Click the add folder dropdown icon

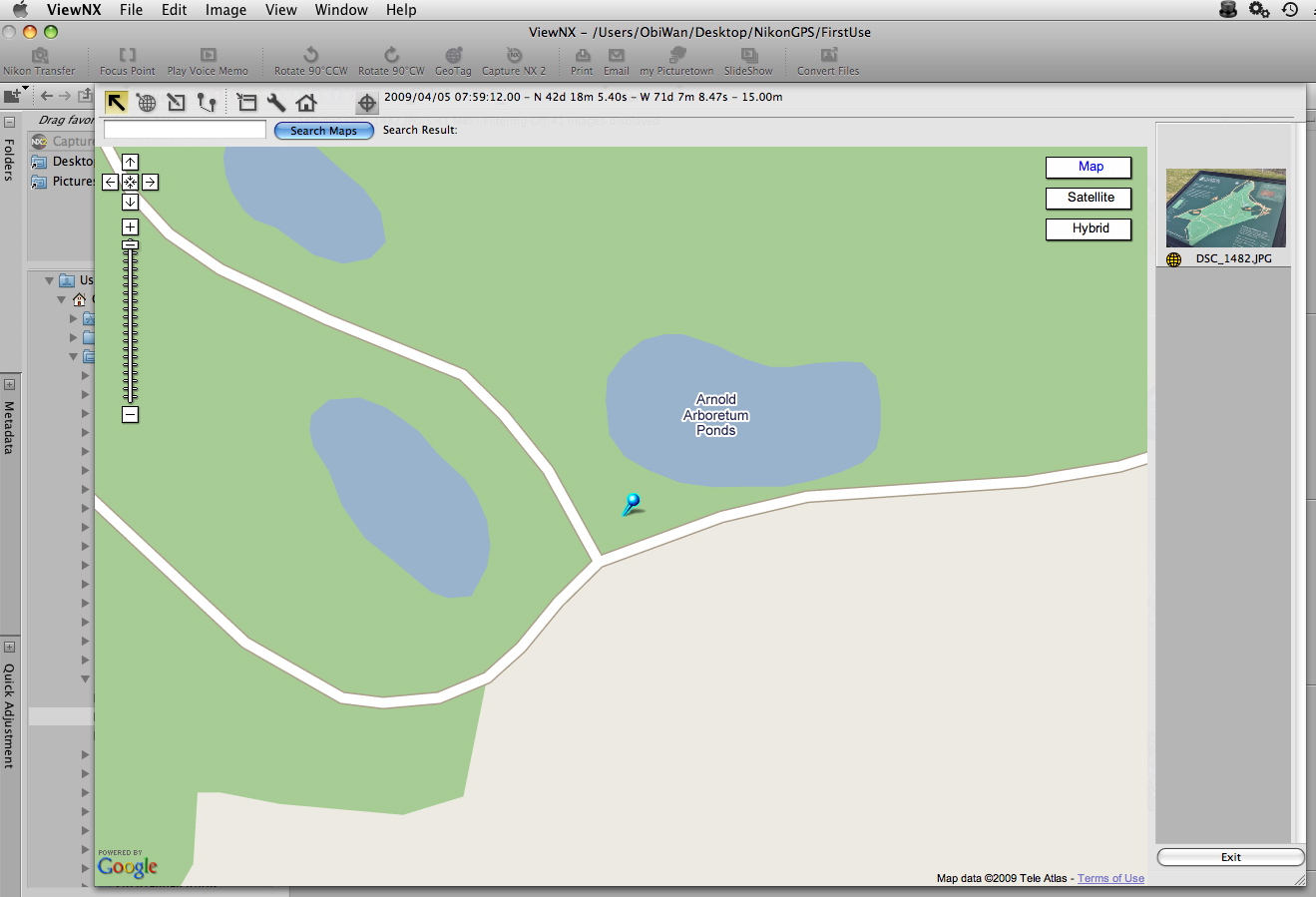point(16,95)
